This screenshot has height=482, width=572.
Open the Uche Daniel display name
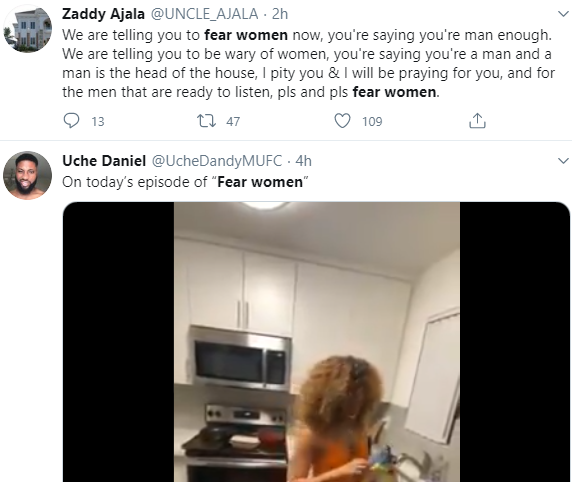point(104,161)
